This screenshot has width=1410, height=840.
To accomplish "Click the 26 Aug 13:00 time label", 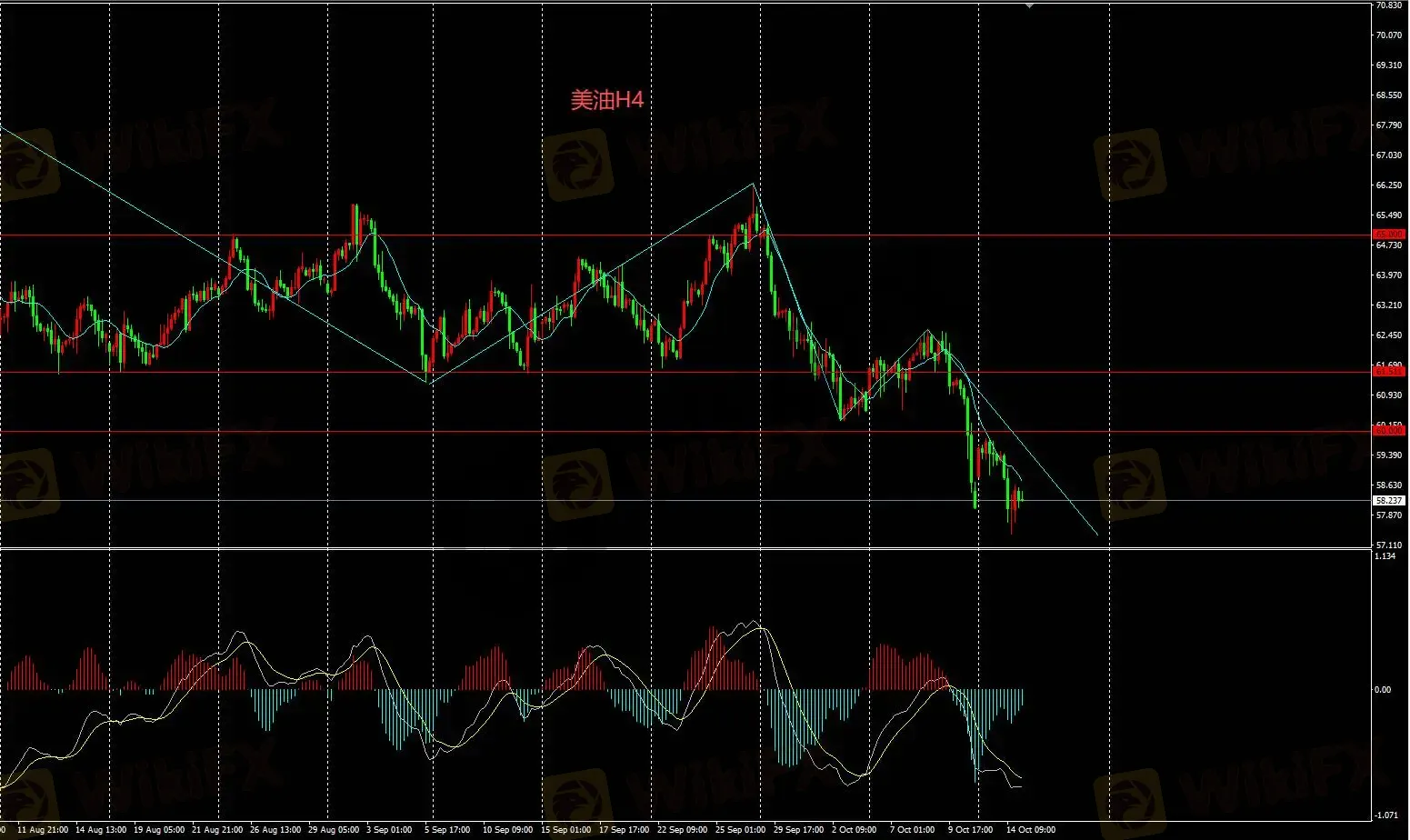I will tap(275, 830).
